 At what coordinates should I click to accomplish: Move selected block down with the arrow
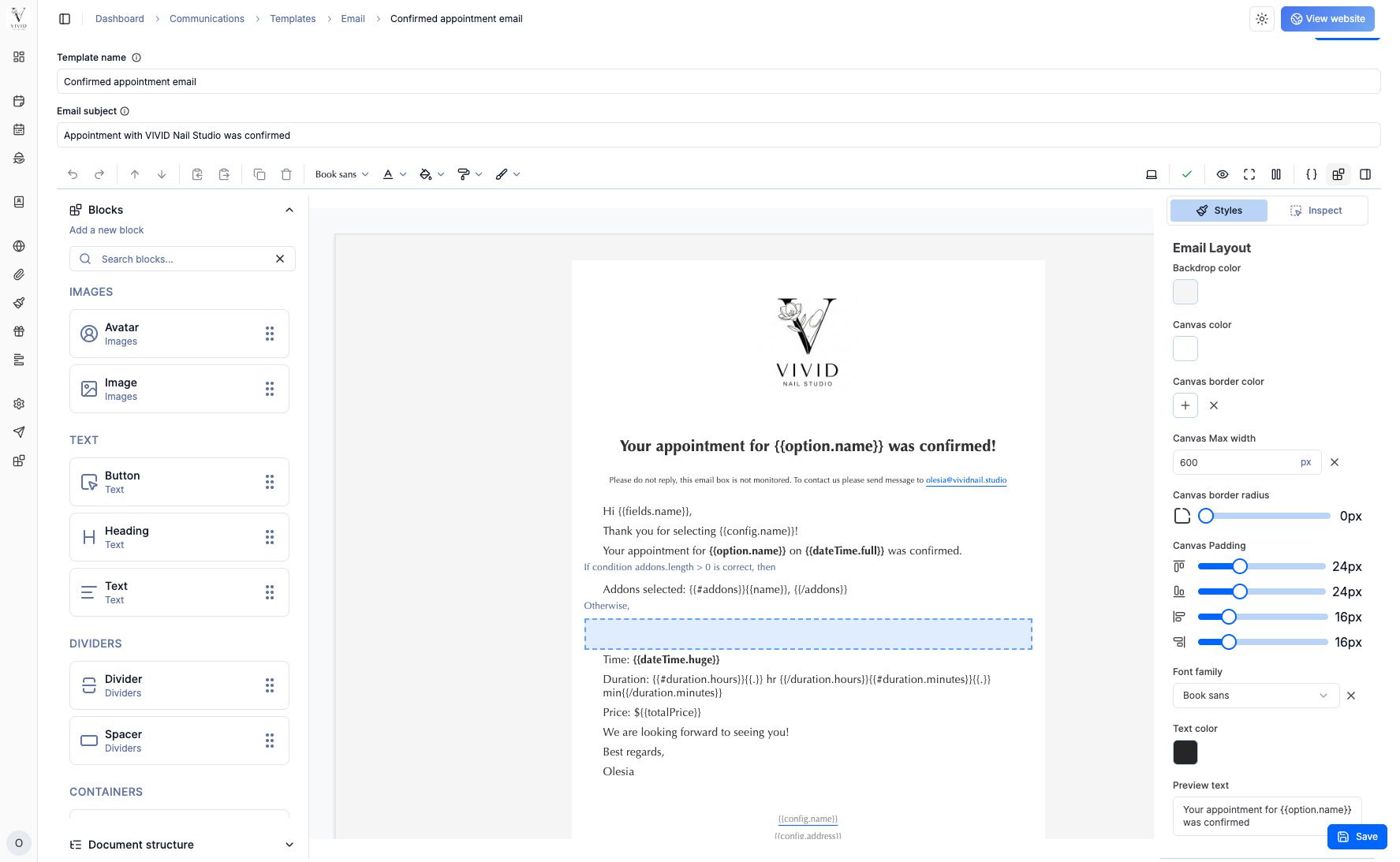click(x=162, y=174)
